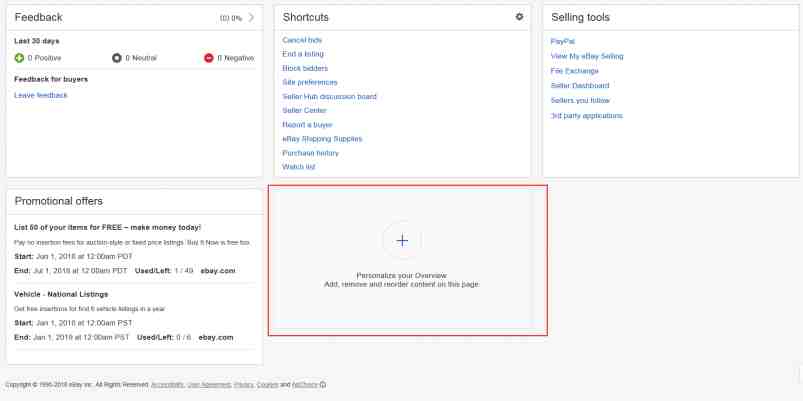Viewport: 803px width, 401px height.
Task: Open Leave feedback link
Action: point(40,95)
